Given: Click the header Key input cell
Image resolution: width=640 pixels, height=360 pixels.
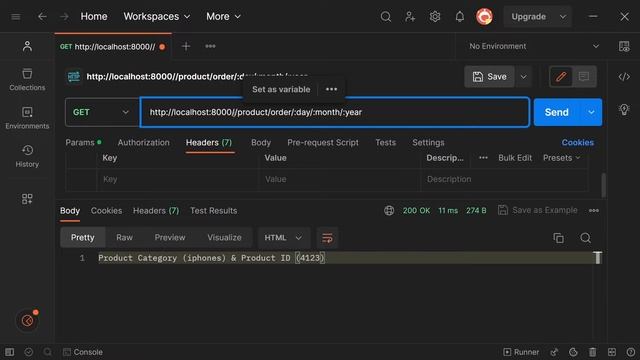Looking at the screenshot, I should 178,179.
